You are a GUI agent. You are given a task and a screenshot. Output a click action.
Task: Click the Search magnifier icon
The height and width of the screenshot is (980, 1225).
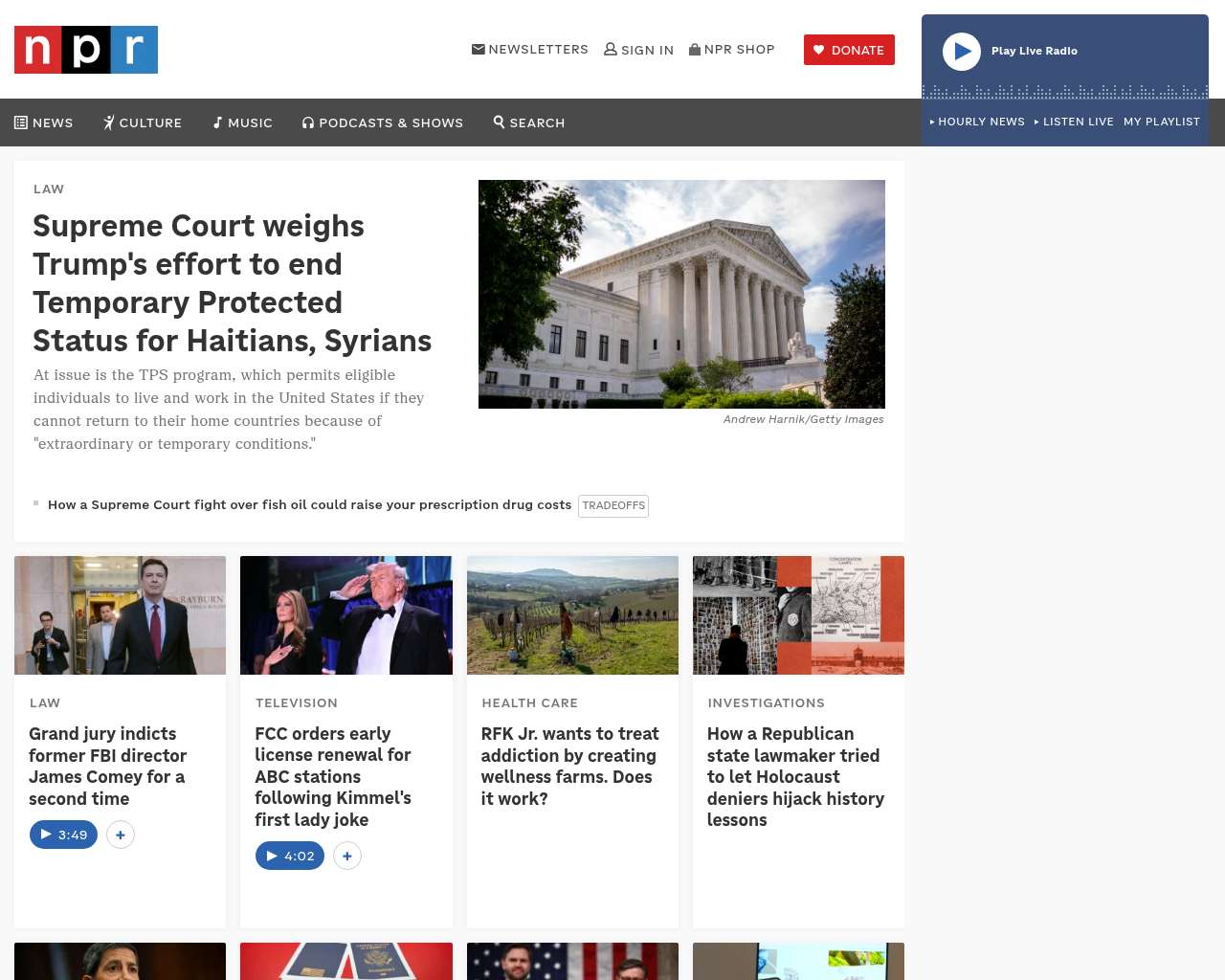499,122
